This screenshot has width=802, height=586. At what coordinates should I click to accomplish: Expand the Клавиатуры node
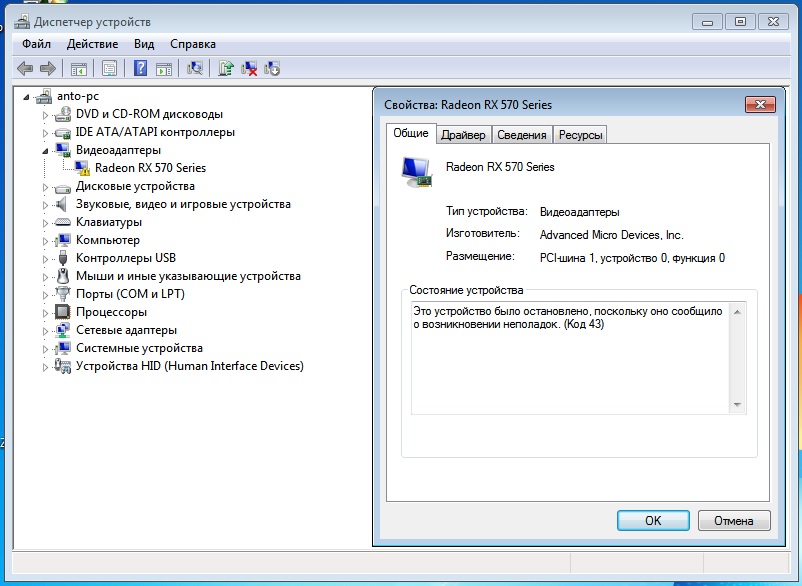(45, 223)
